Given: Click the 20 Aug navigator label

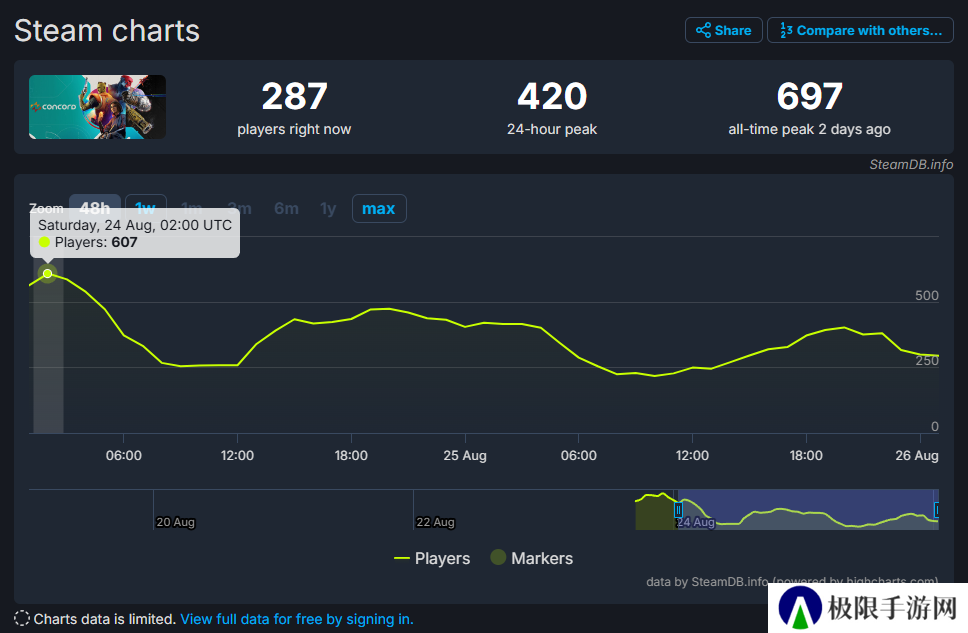Looking at the screenshot, I should [175, 522].
